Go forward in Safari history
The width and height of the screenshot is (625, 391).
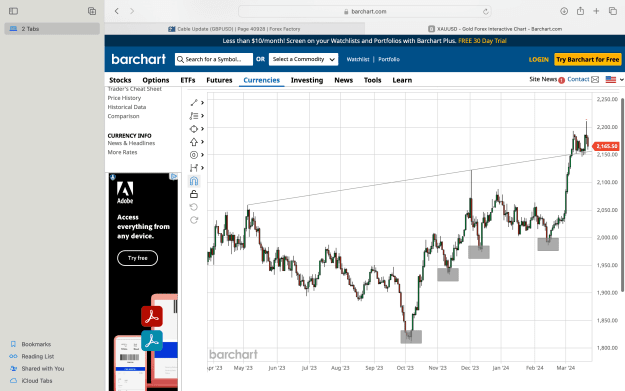point(132,11)
